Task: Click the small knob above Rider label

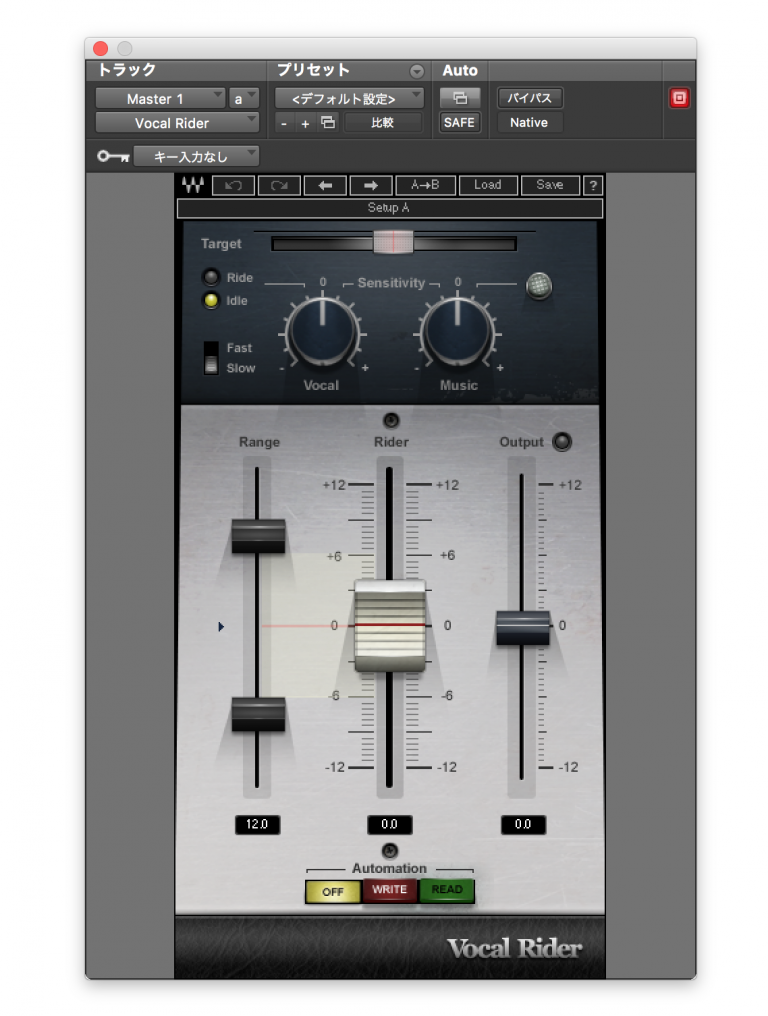Action: pos(391,421)
